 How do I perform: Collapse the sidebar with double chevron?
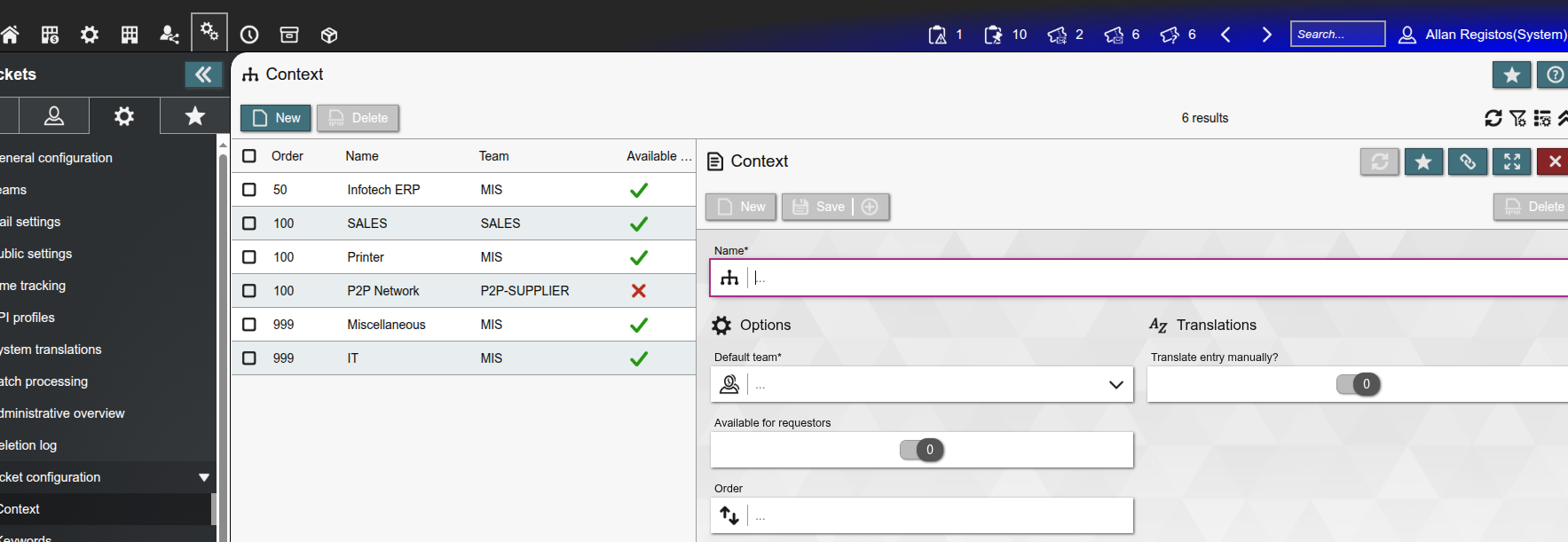(203, 75)
